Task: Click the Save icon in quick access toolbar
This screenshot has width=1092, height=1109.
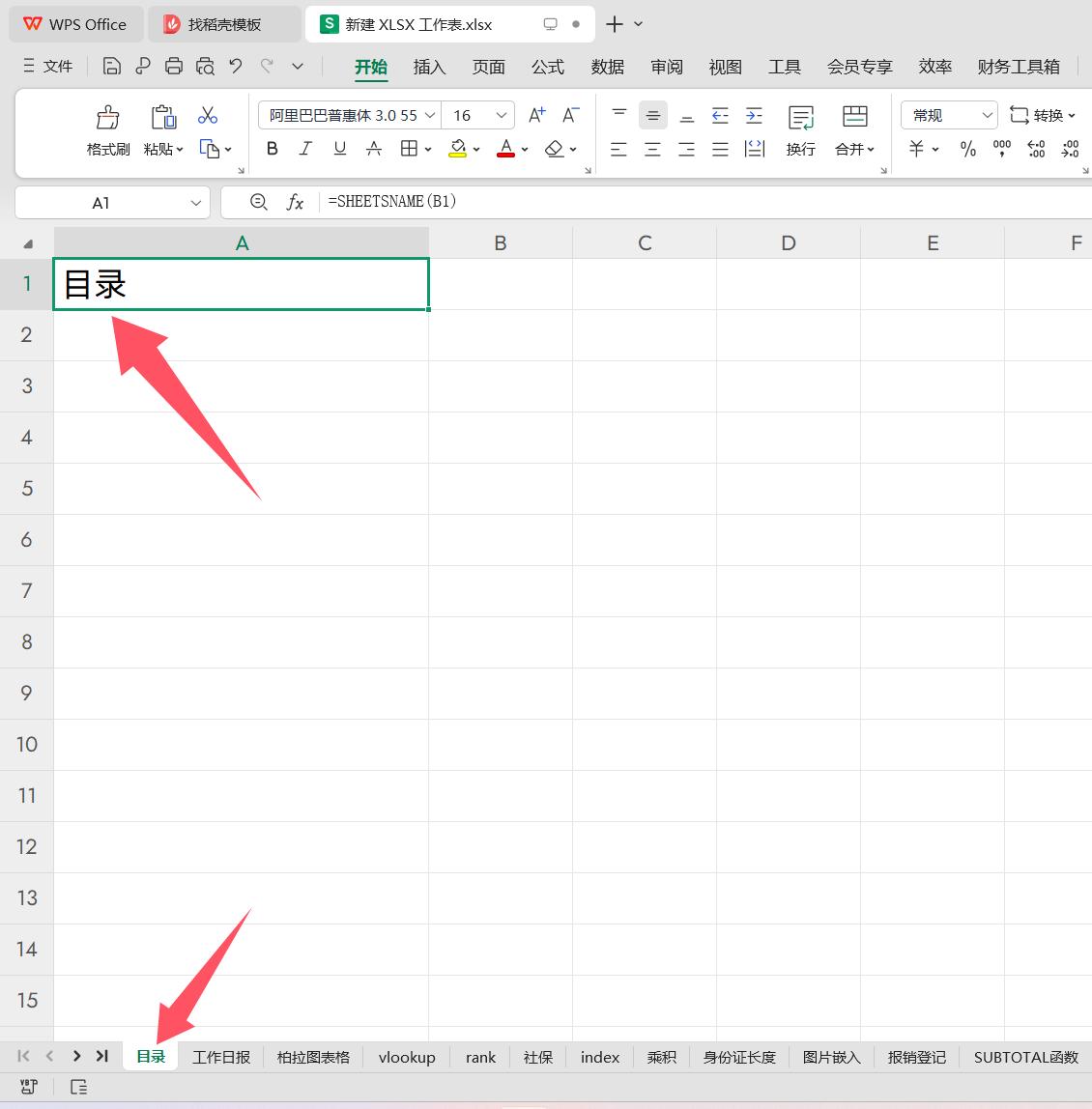Action: coord(112,66)
